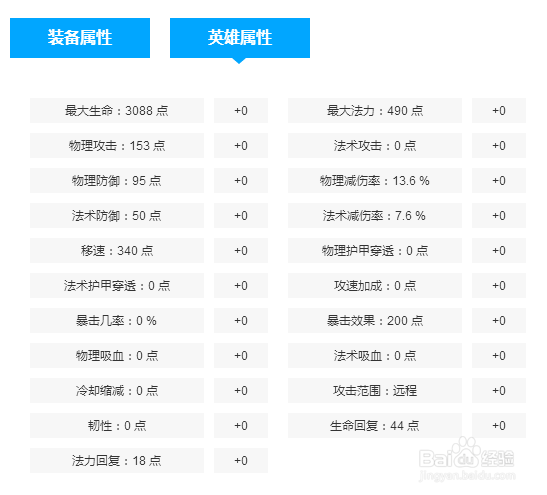Click the 法力回复：18 点 cell
The height and width of the screenshot is (495, 547).
117,460
